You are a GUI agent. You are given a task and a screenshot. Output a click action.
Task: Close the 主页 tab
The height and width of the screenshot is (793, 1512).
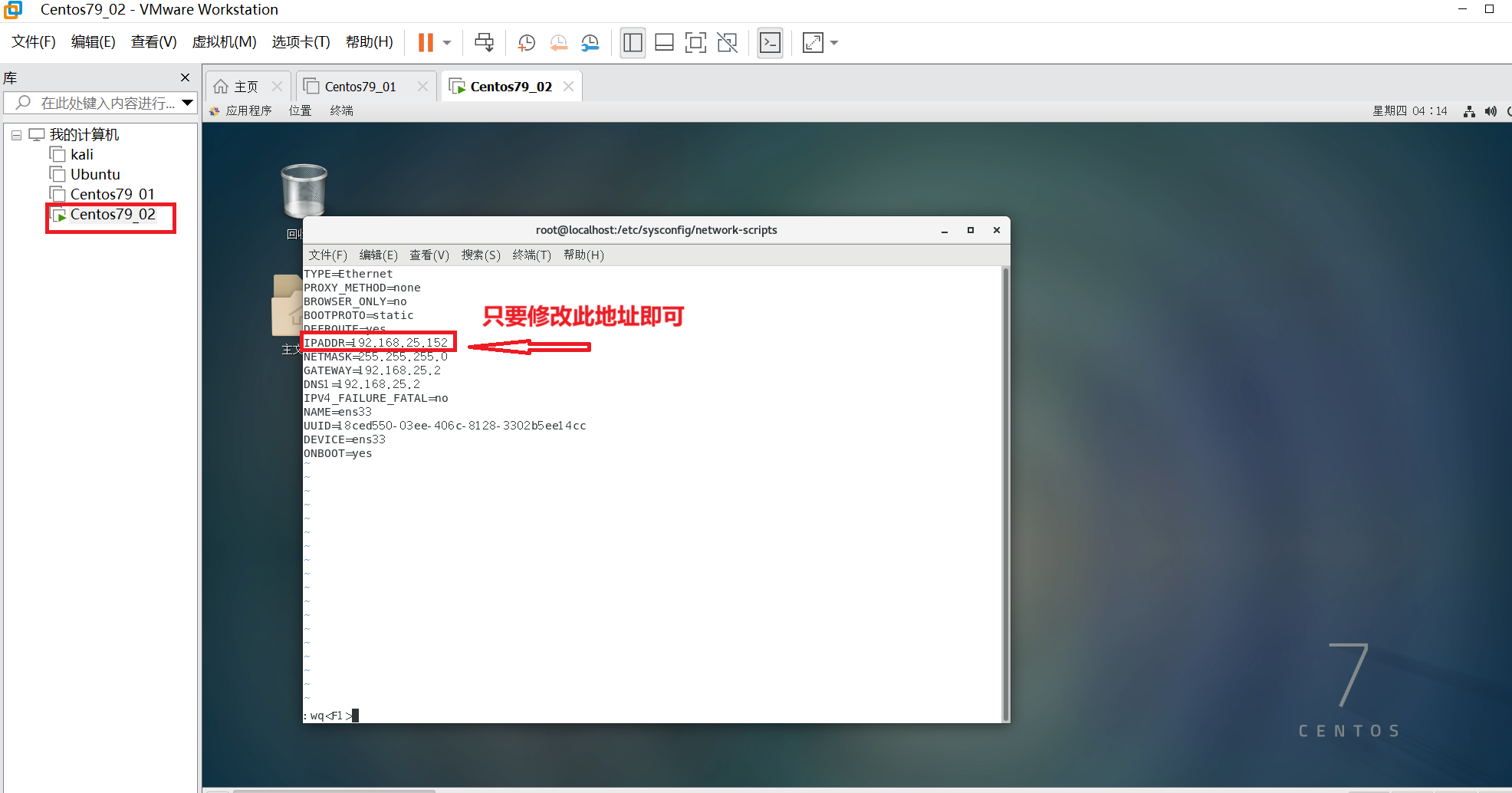pos(277,87)
